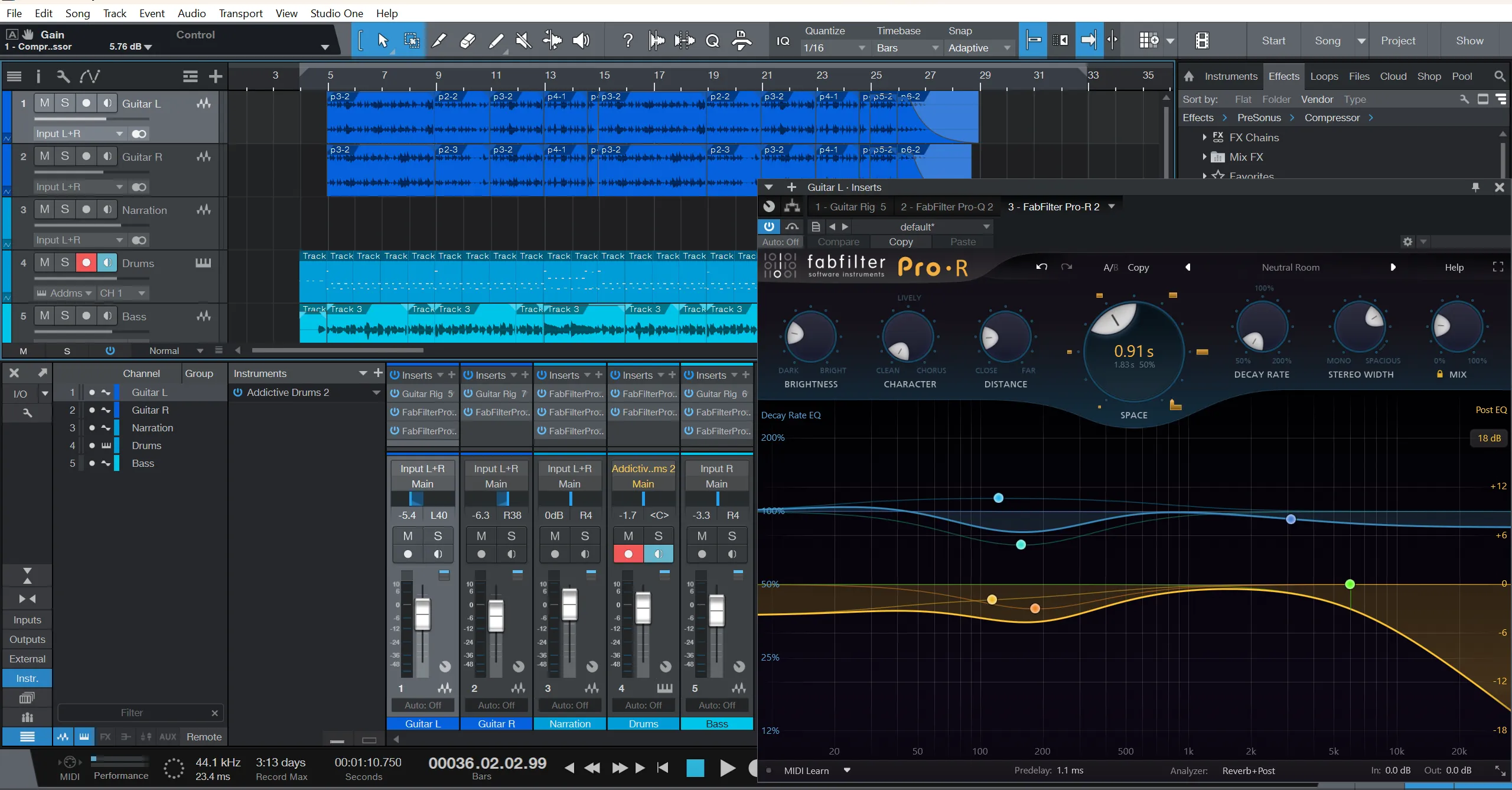The height and width of the screenshot is (790, 1512).
Task: Select next Pro-R preset arrow
Action: [1393, 267]
